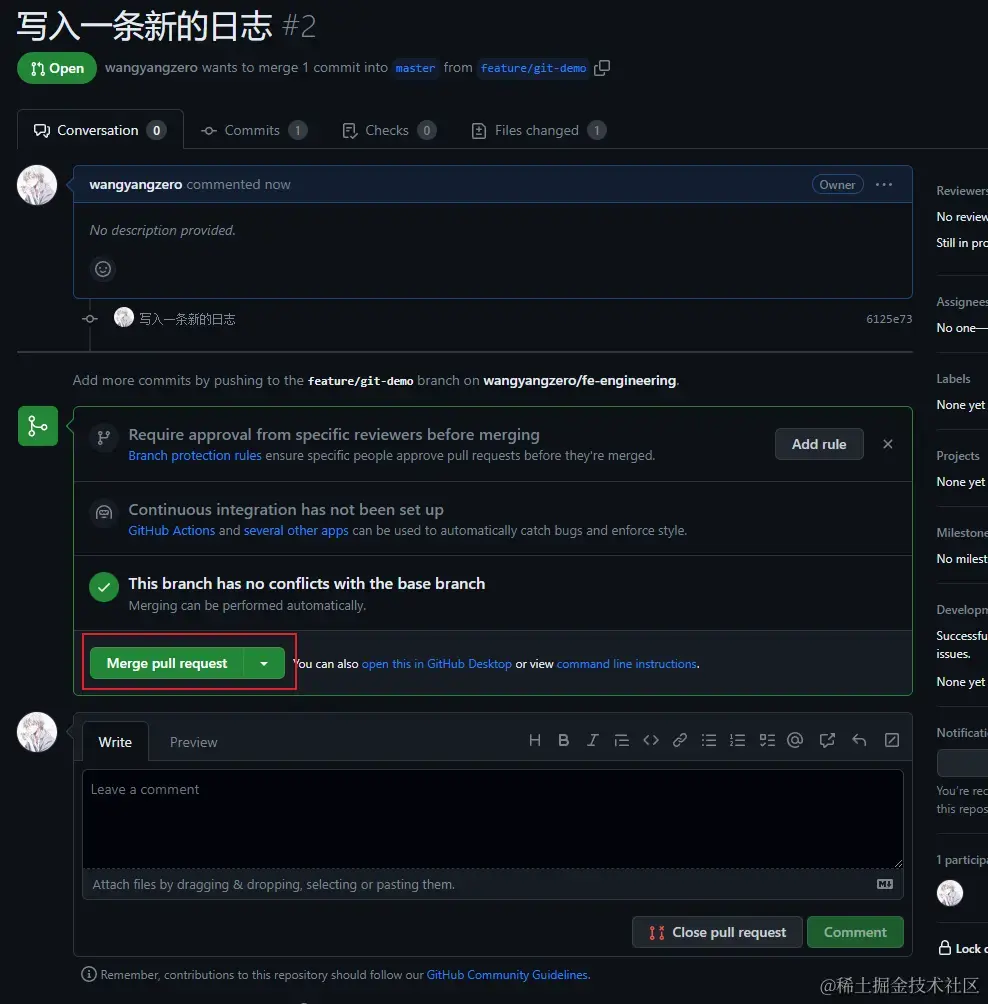Insert a quote block
The image size is (988, 1004).
click(621, 741)
